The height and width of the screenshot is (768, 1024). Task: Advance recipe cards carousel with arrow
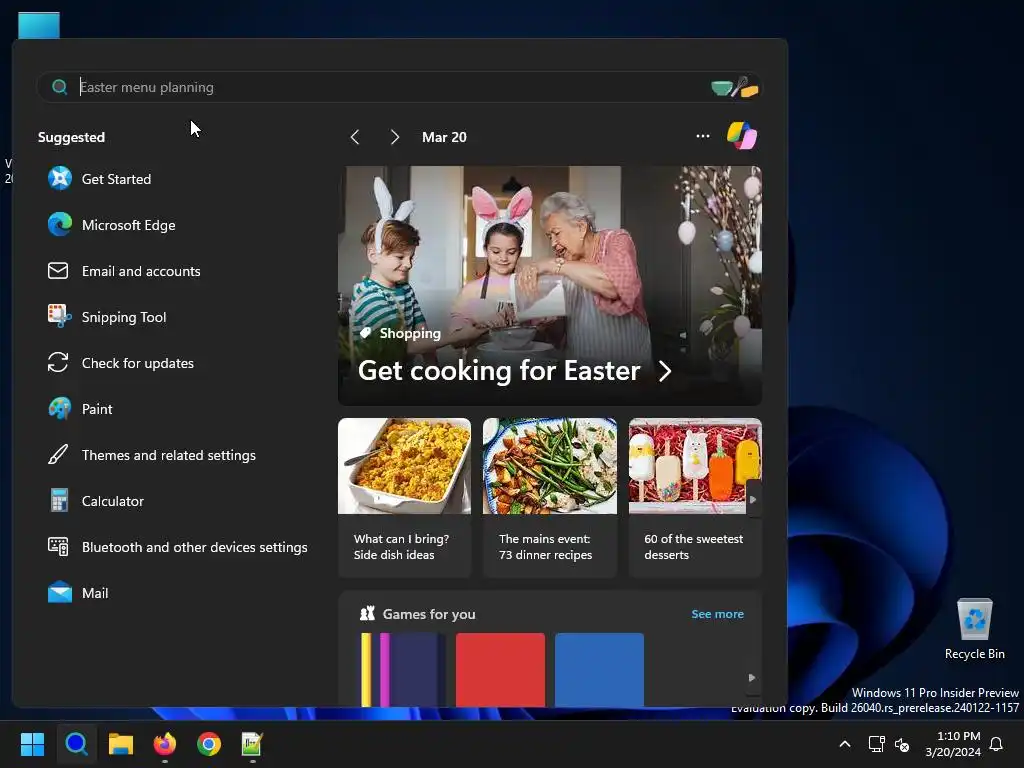point(753,500)
